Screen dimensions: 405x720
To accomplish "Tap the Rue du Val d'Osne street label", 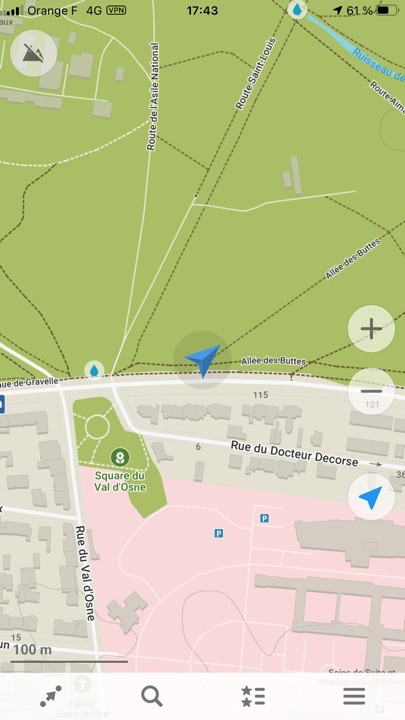I will 85,573.
